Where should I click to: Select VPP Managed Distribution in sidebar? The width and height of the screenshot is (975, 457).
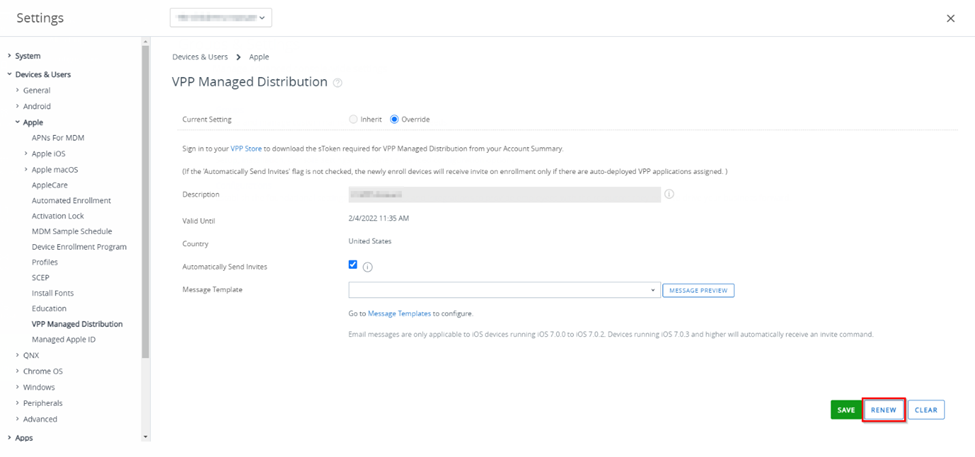point(77,324)
